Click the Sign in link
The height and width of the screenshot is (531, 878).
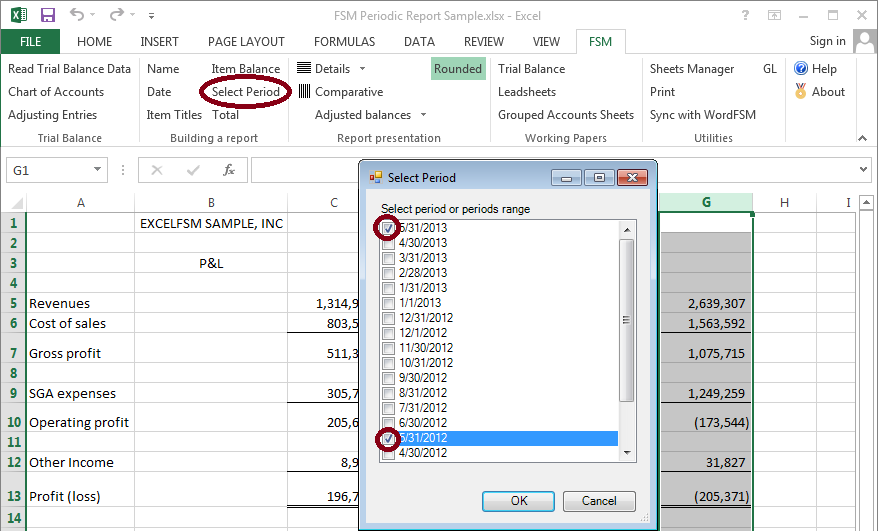(x=828, y=41)
